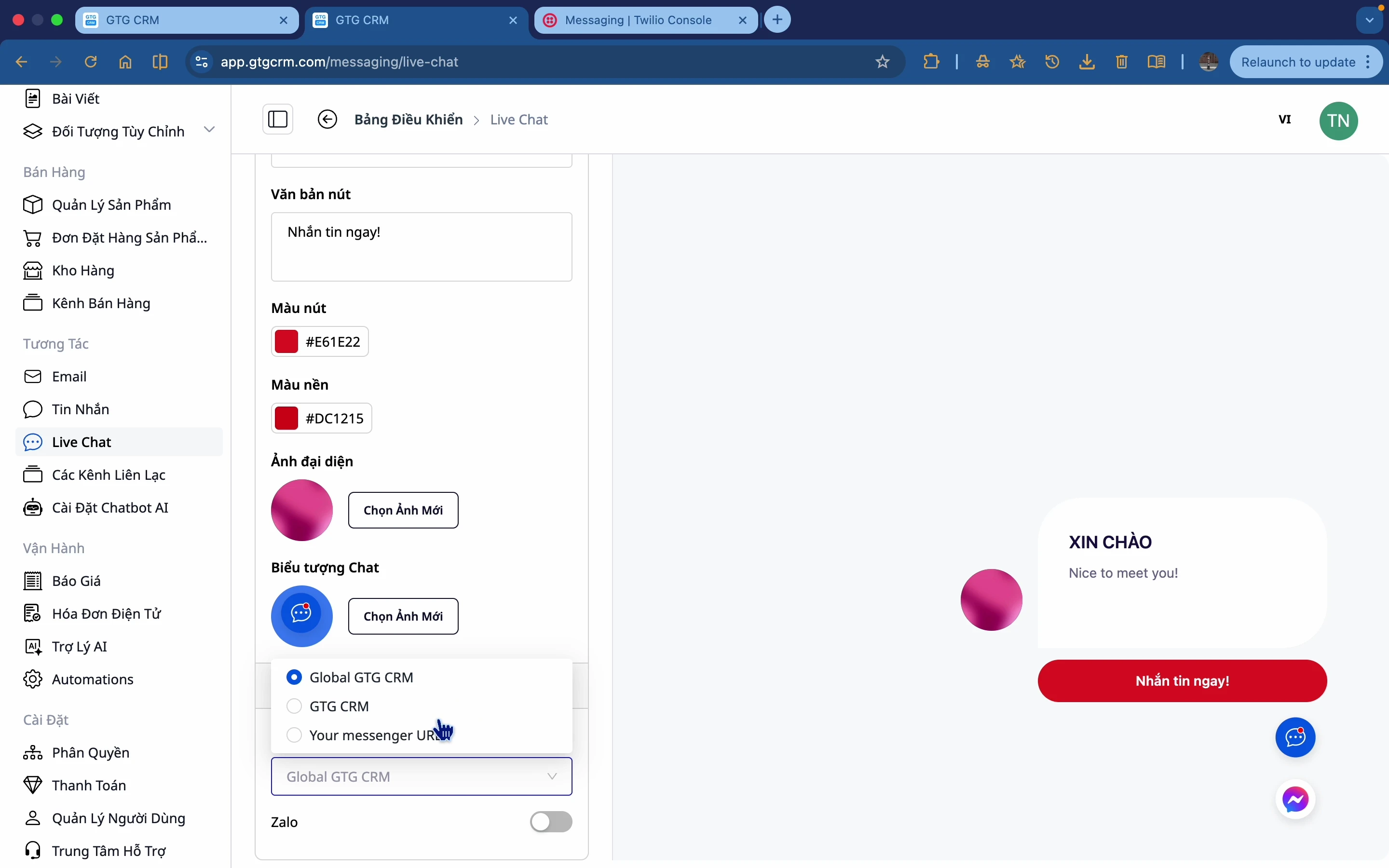Click the Văn bản nút text field
This screenshot has width=1389, height=868.
(422, 247)
